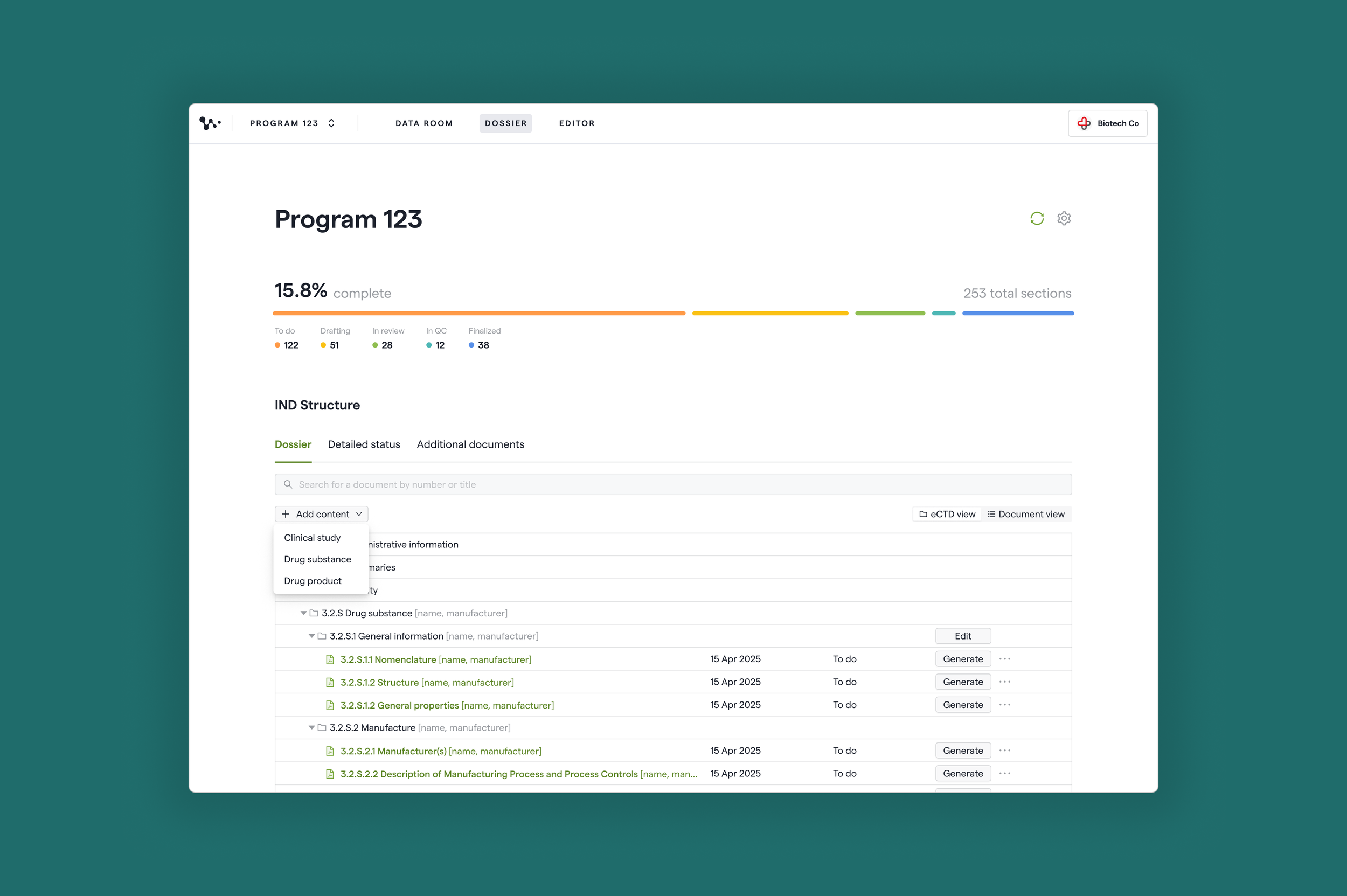Screen dimensions: 1347x896
Task: Click the document icon beside 3.2.S.2.1 Manufacturer(s)
Action: (x=330, y=751)
